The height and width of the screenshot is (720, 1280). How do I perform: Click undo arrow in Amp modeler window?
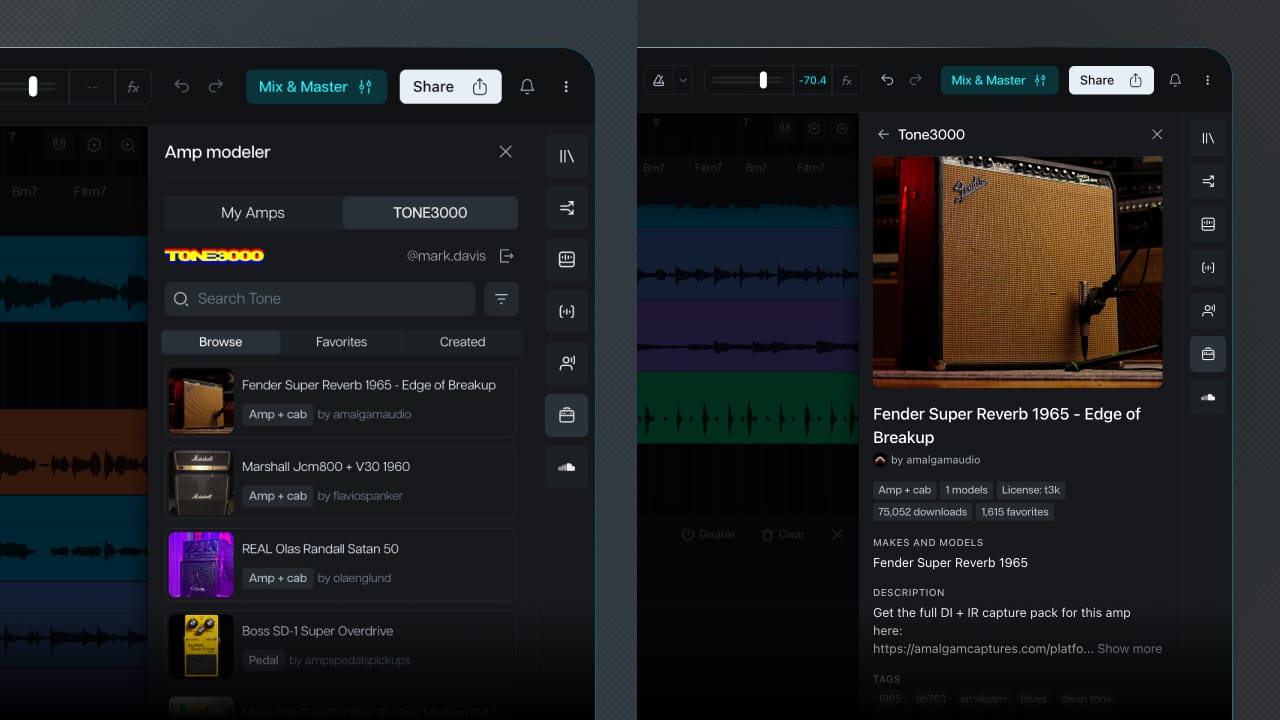181,87
